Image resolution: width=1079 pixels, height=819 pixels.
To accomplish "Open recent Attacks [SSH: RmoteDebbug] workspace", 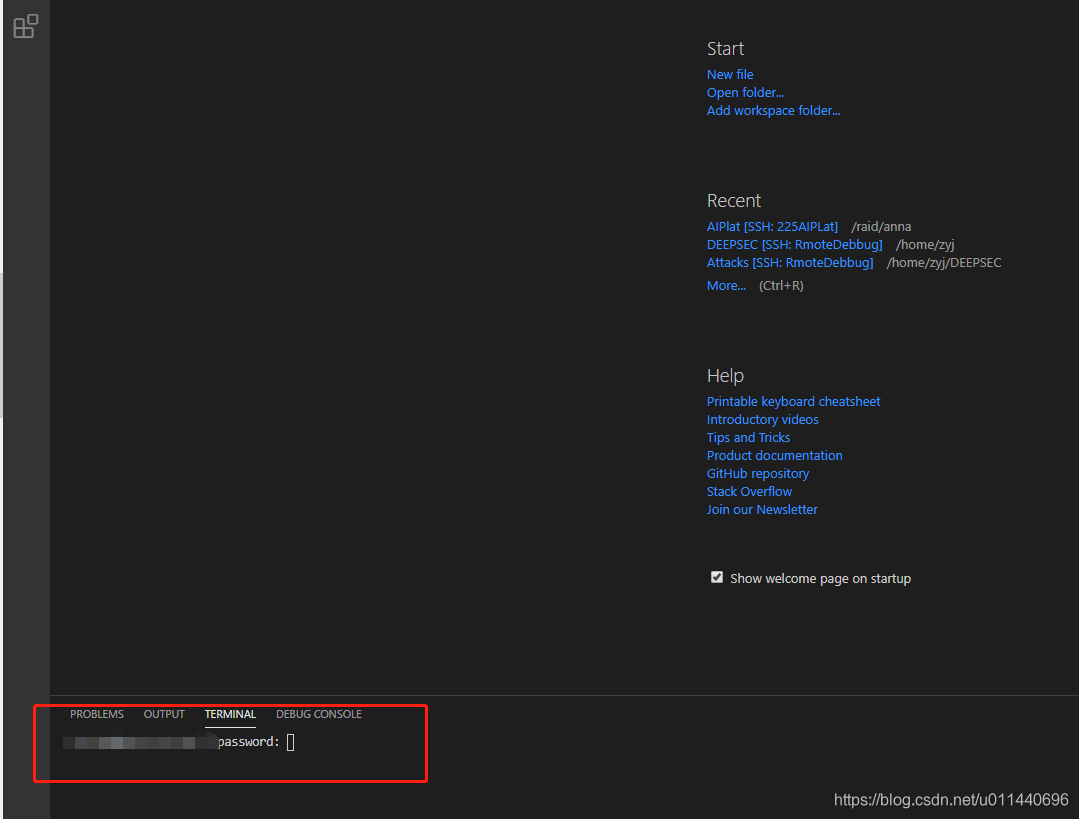I will click(790, 262).
